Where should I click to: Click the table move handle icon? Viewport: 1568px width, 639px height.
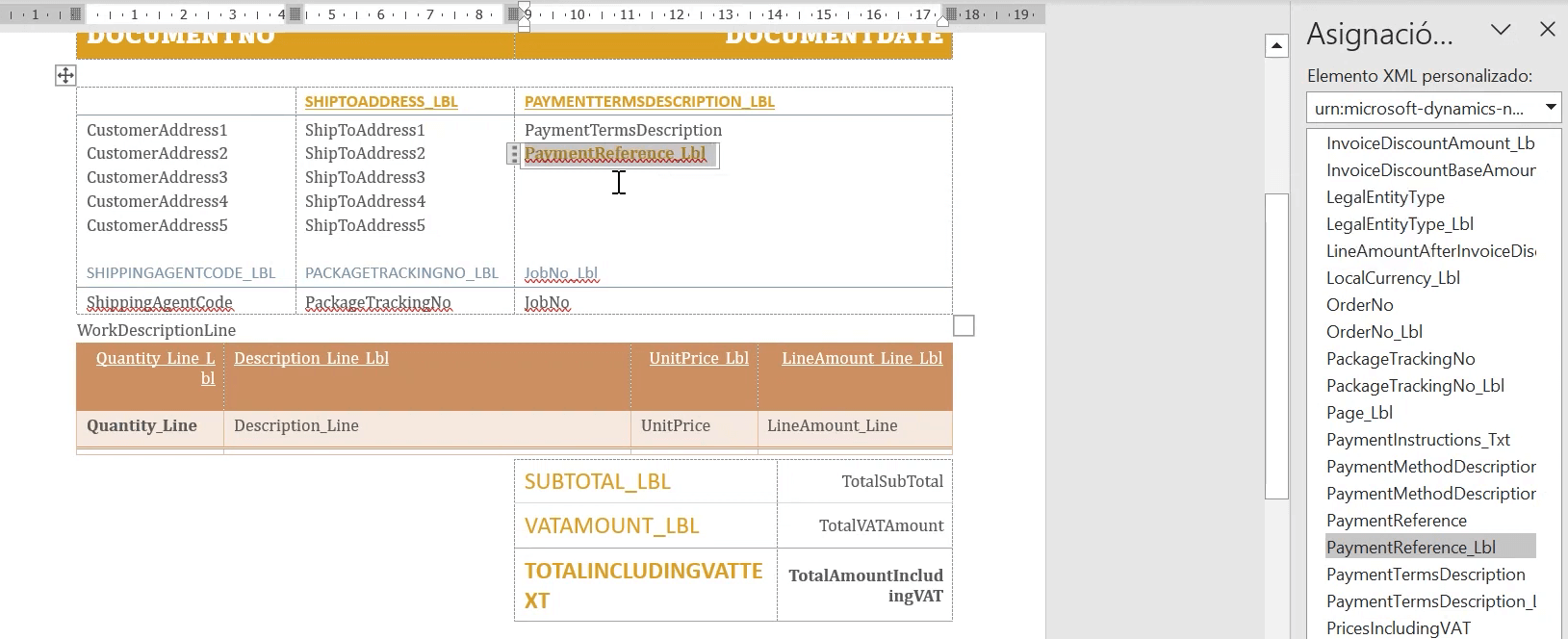click(65, 76)
